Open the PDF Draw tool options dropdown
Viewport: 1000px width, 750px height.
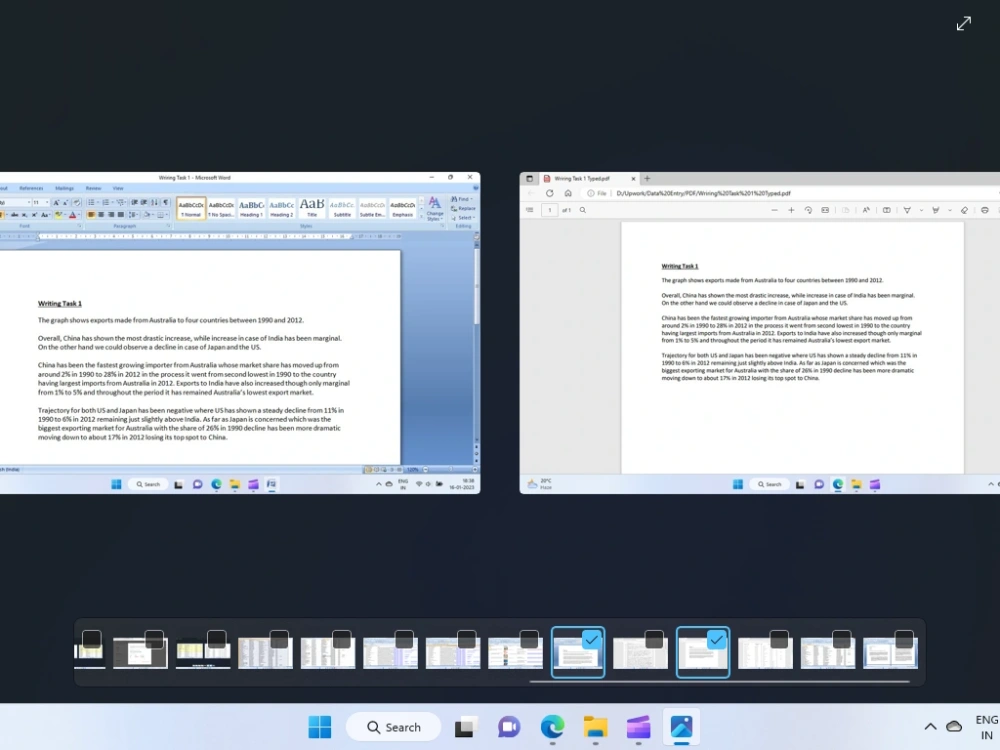coord(922,210)
